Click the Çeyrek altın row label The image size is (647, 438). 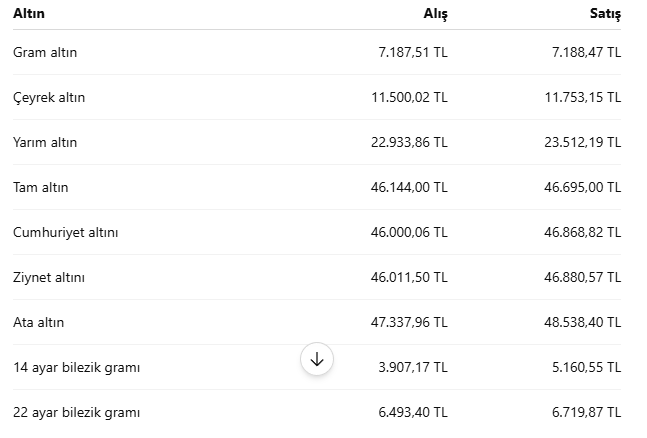point(49,98)
